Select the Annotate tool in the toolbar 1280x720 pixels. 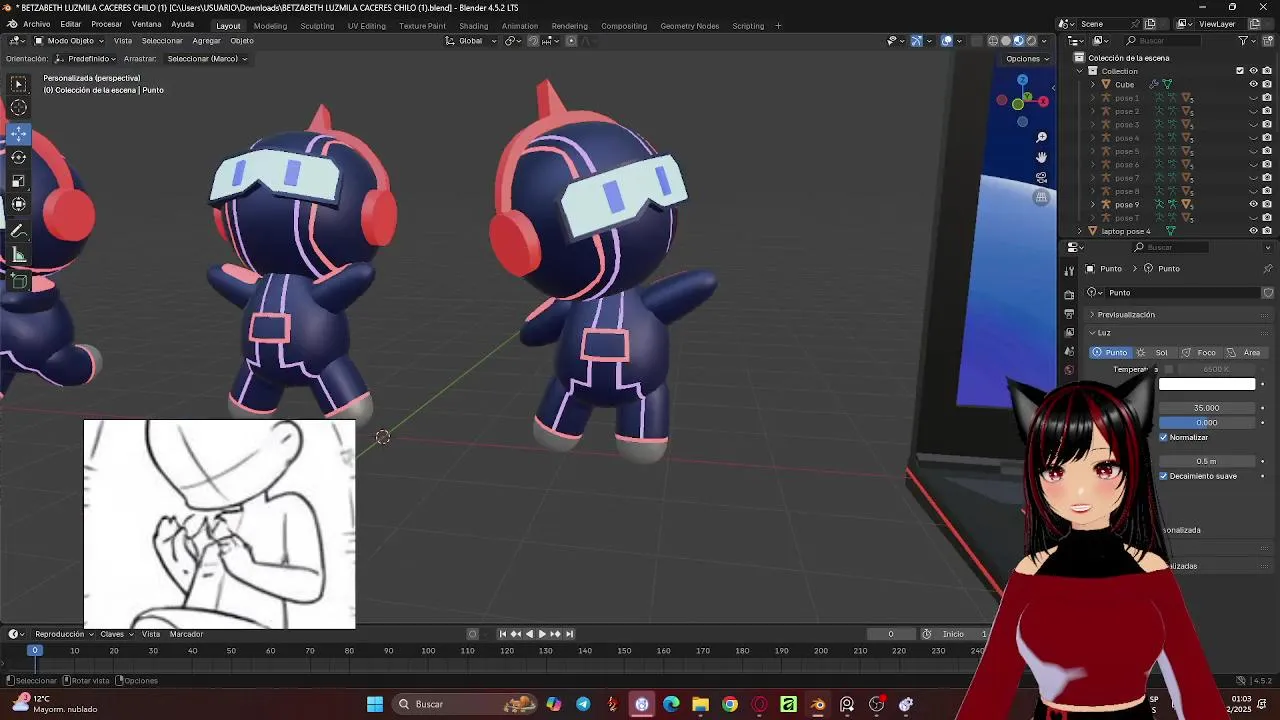pos(18,232)
